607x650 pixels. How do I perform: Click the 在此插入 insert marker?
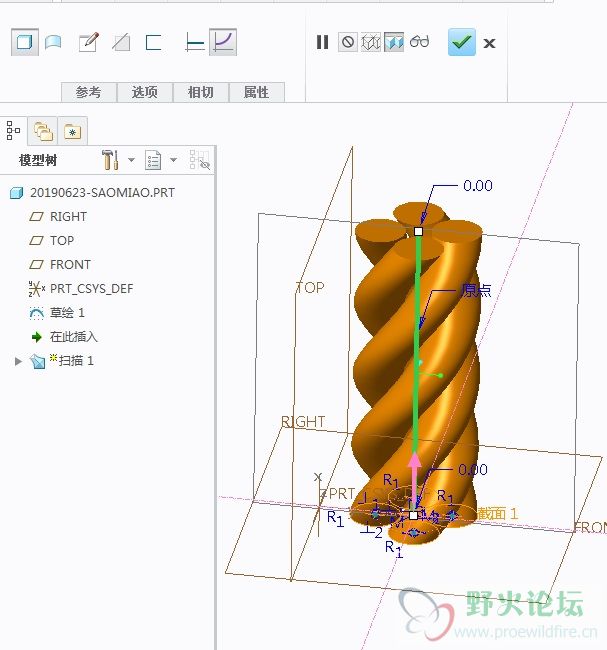pyautogui.click(x=74, y=337)
